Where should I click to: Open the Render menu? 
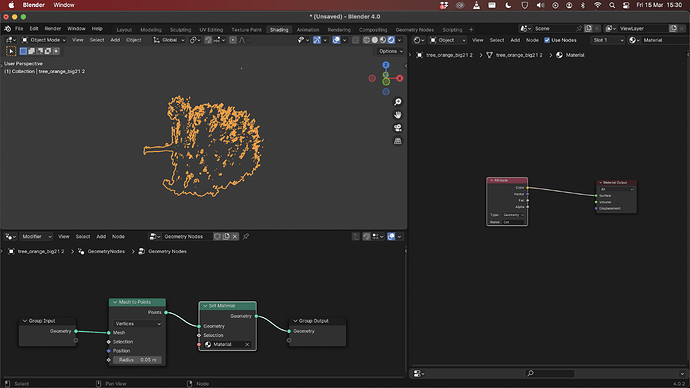click(x=52, y=29)
